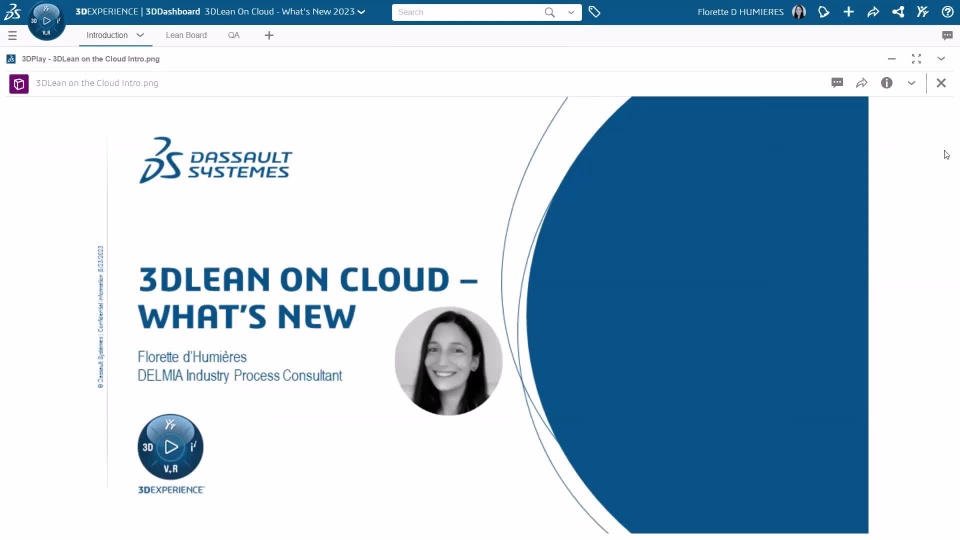The image size is (960, 540).
Task: Open the collaboration network icon in the top bar
Action: click(898, 12)
